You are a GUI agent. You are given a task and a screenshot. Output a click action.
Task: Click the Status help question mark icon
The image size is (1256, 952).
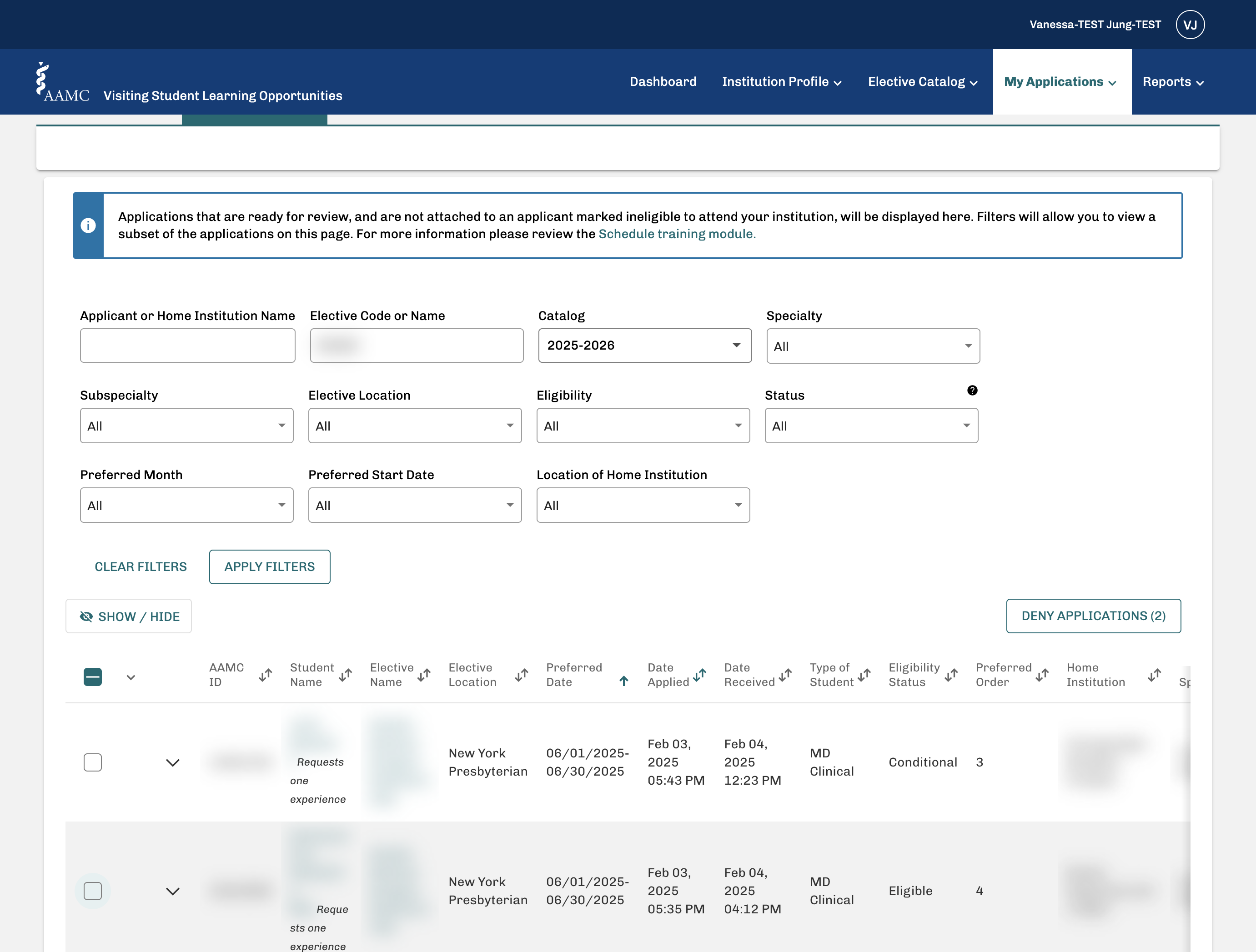pyautogui.click(x=972, y=390)
